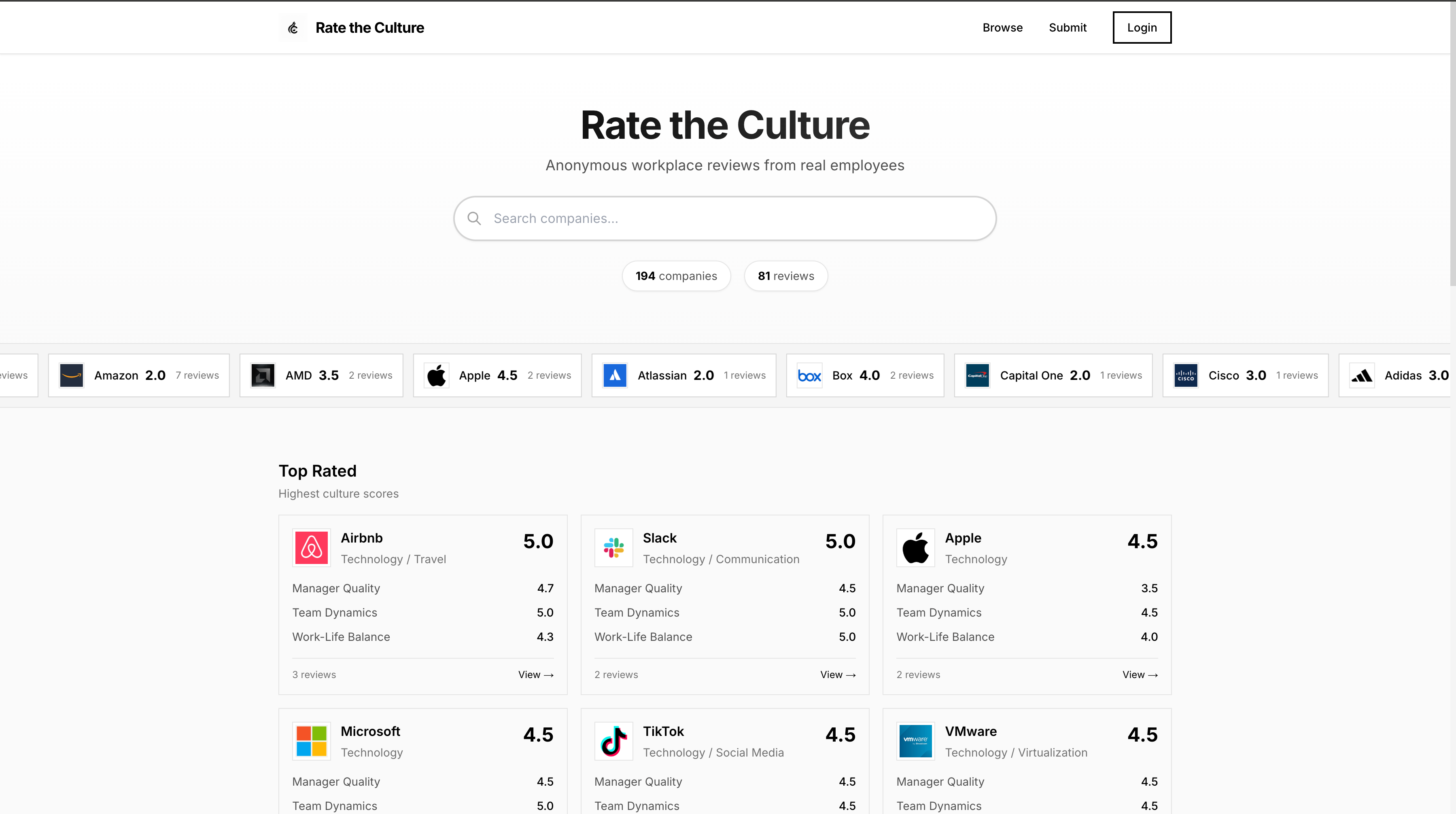Viewport: 1456px width, 814px height.
Task: Click the Top Rated heading
Action: point(317,471)
